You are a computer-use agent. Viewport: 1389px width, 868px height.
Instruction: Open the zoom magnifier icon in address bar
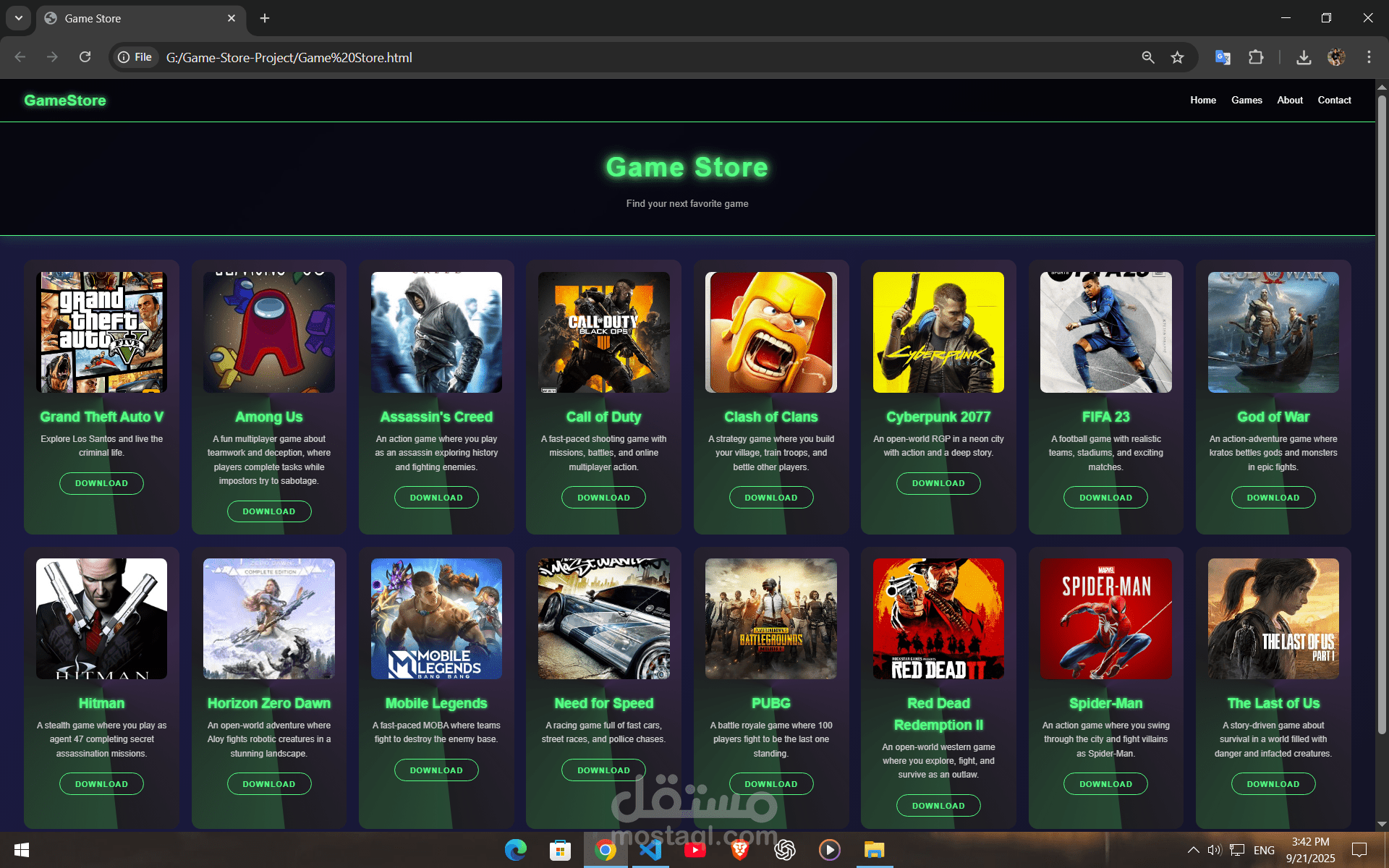(1148, 57)
